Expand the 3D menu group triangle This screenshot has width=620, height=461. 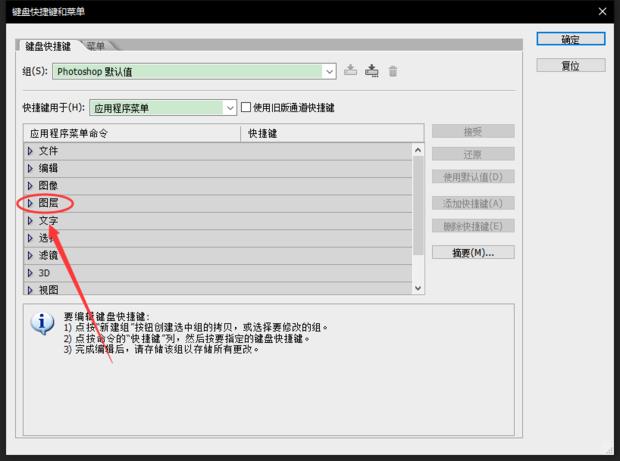pos(30,273)
